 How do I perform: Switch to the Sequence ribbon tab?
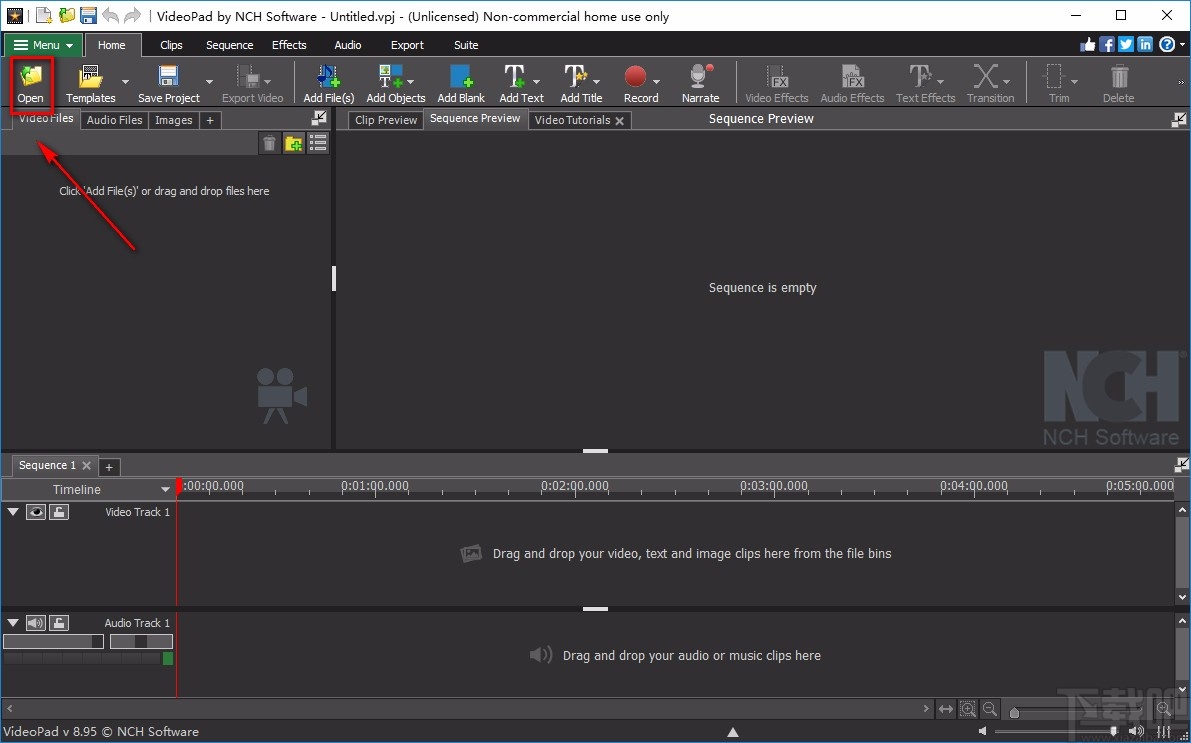point(229,45)
